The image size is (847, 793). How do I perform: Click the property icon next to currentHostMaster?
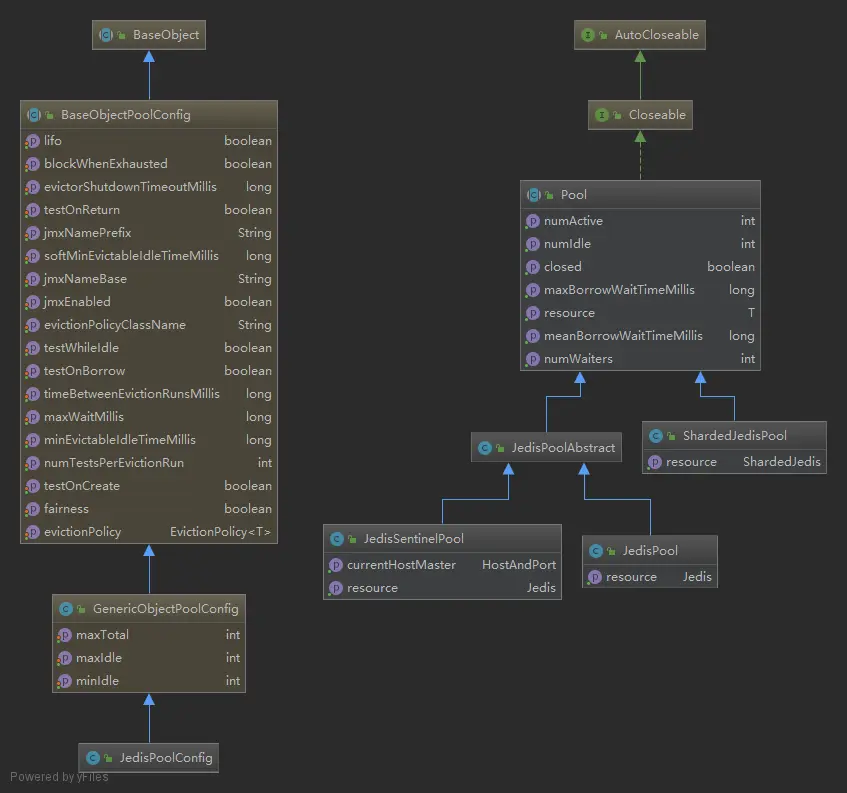335,565
